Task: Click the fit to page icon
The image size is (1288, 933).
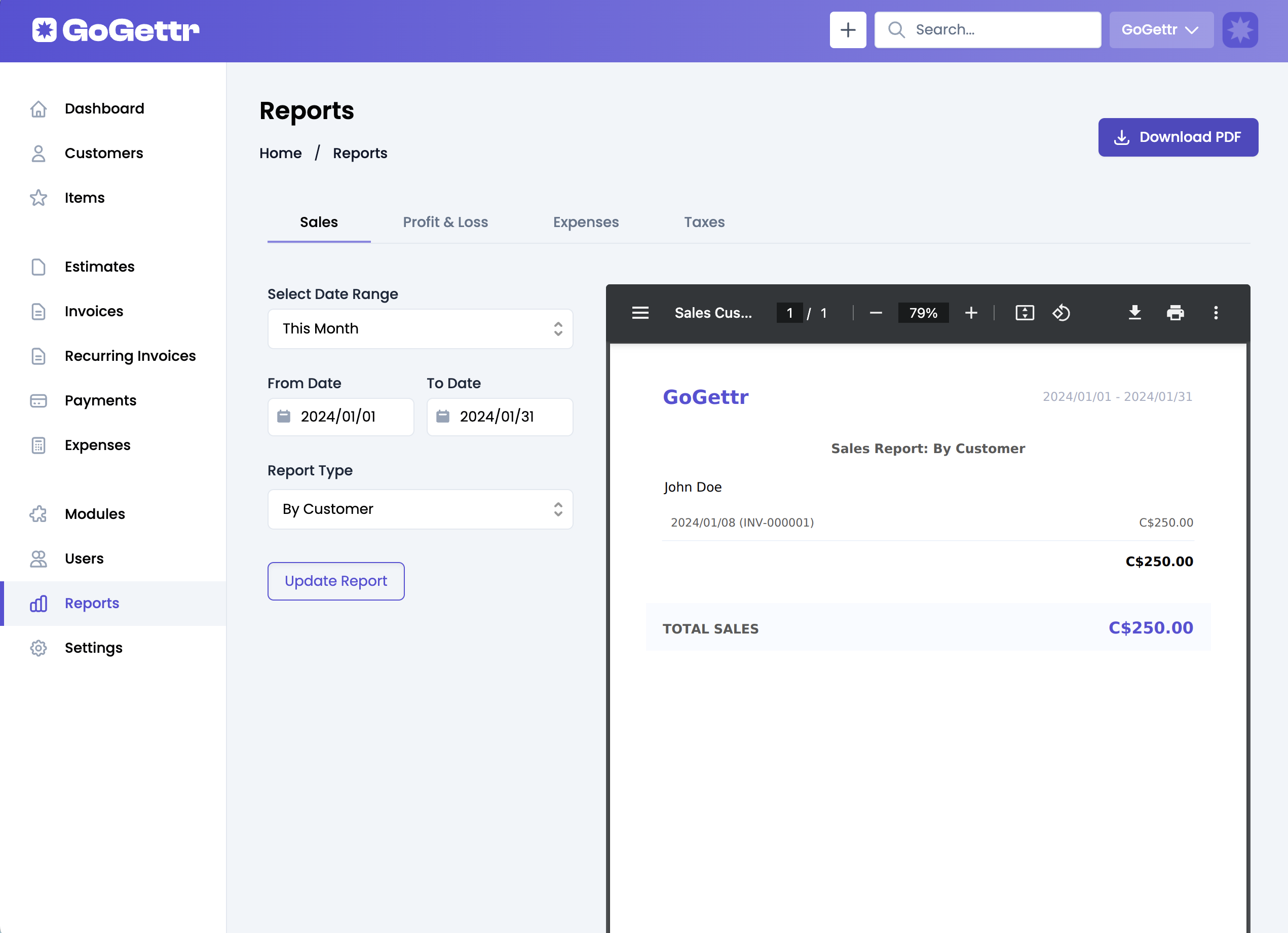Action: [x=1024, y=313]
